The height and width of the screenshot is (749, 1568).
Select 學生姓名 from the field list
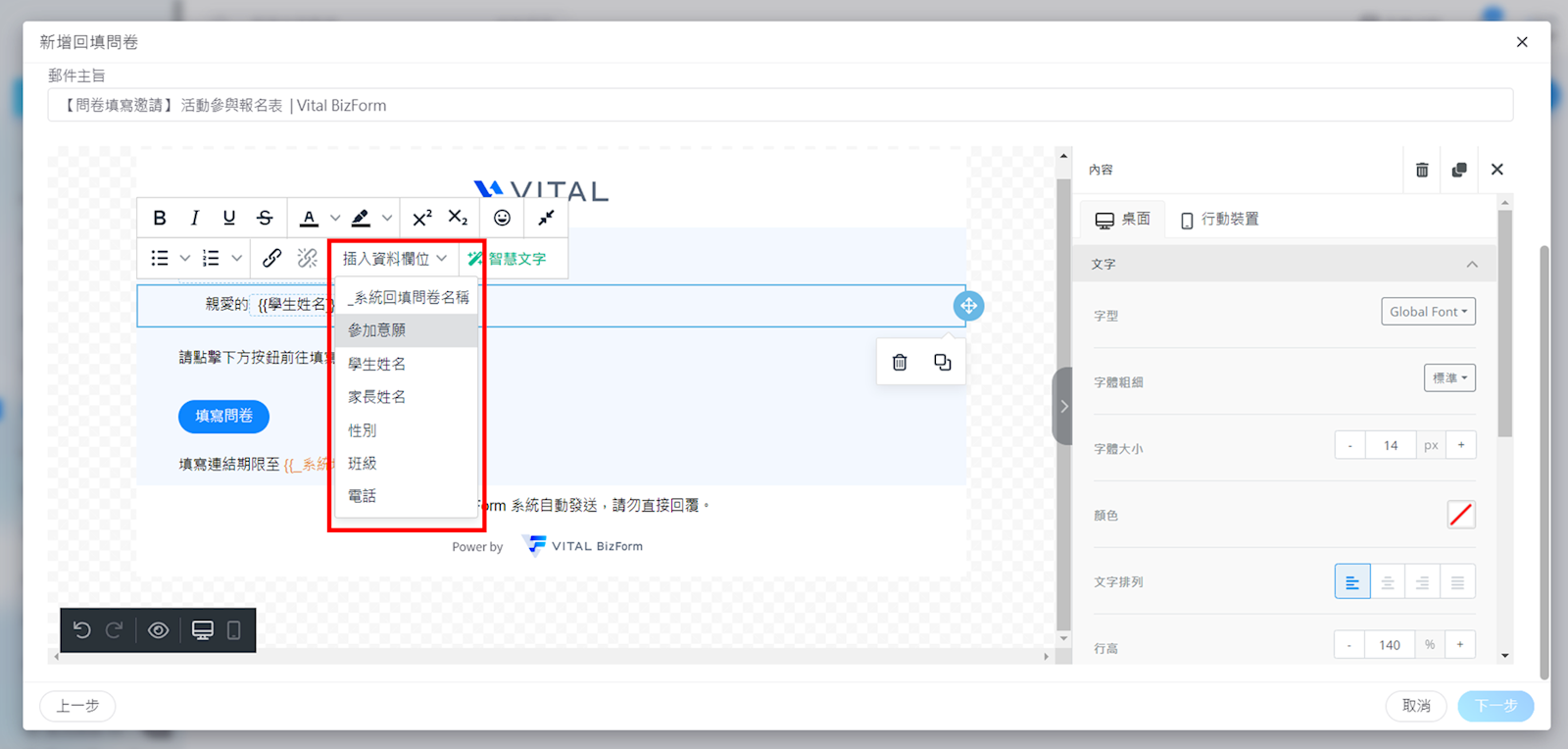pyautogui.click(x=377, y=364)
